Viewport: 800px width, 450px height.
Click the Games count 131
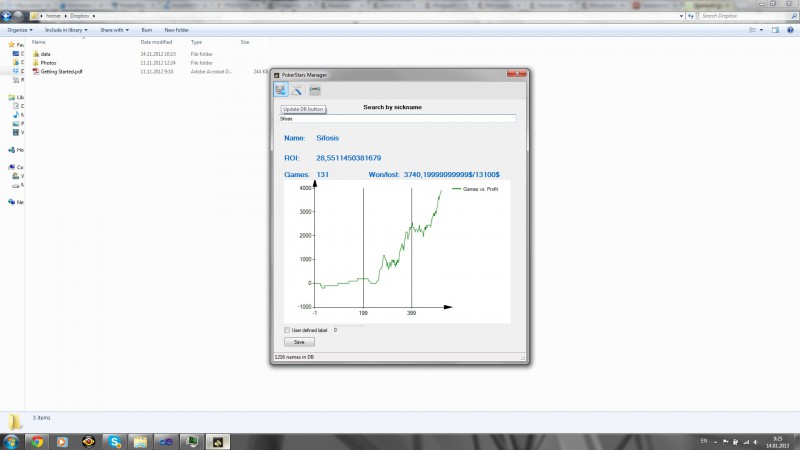pos(322,174)
